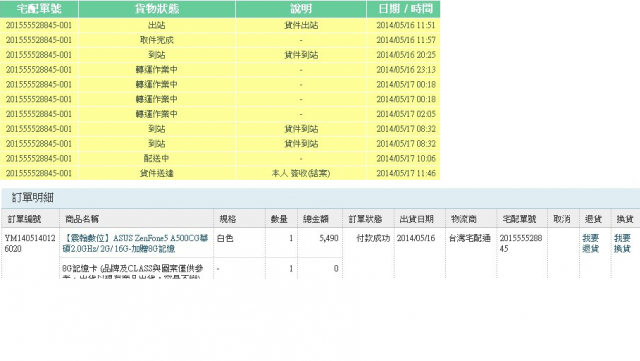Image resolution: width=640 pixels, height=361 pixels.
Task: Click the 貨件出站 description cell
Action: coord(301,25)
